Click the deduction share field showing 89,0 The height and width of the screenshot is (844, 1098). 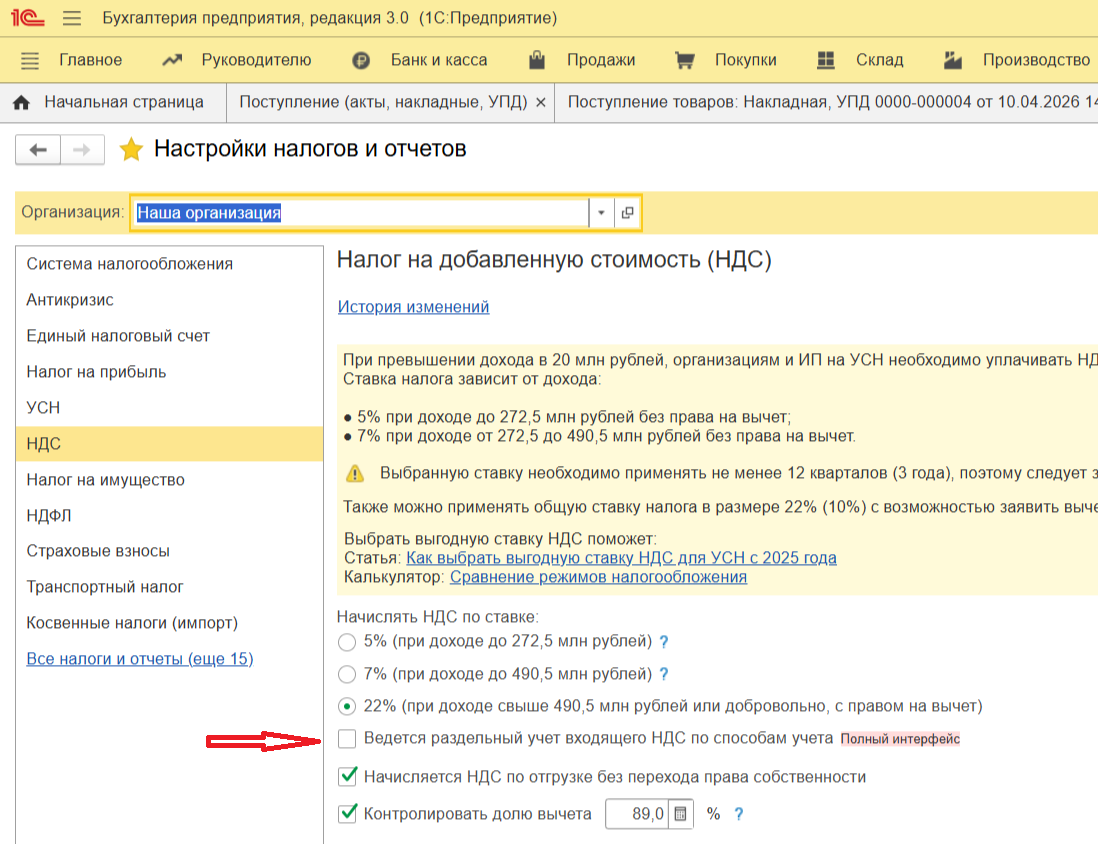637,814
